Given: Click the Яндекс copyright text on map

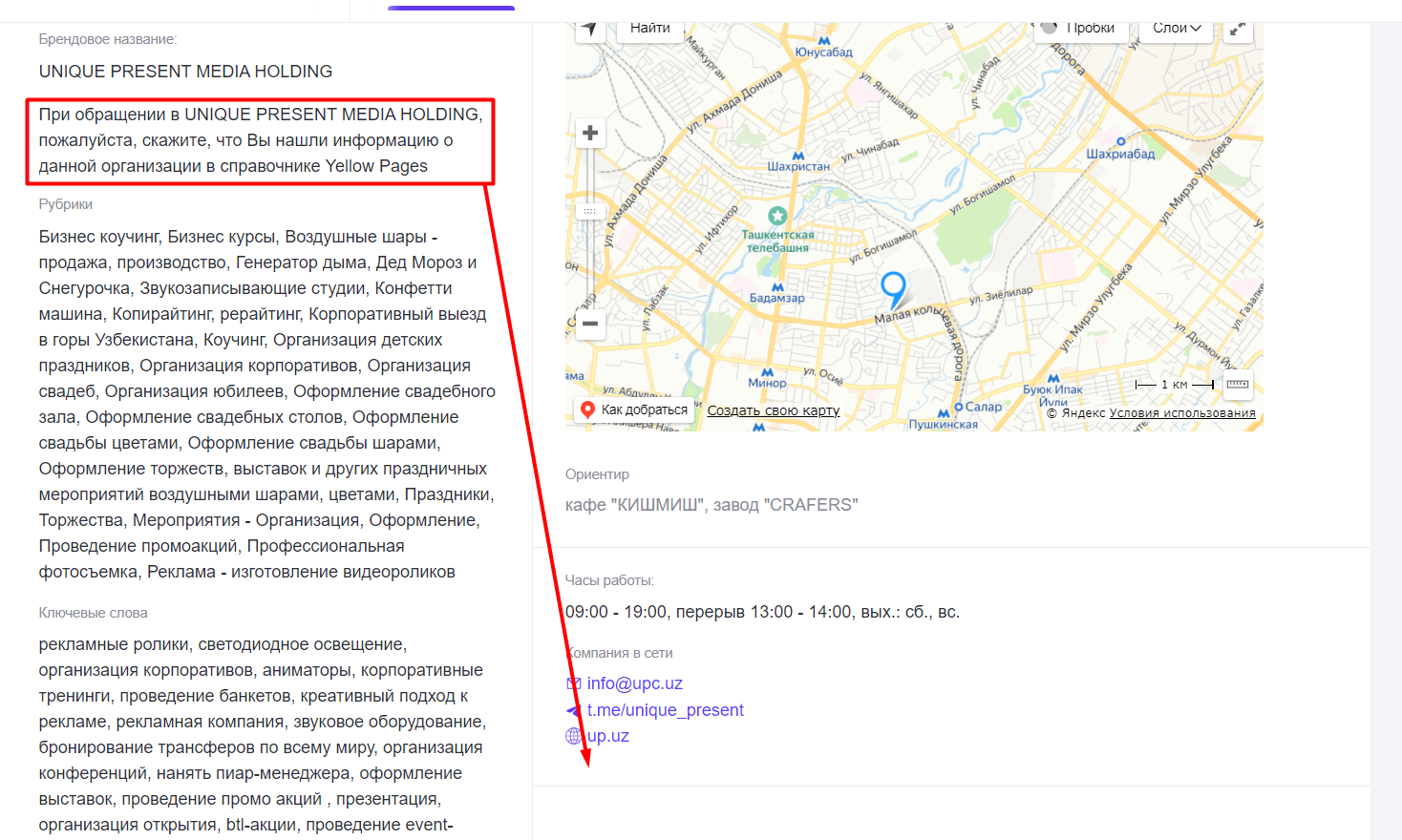Looking at the screenshot, I should [1076, 413].
